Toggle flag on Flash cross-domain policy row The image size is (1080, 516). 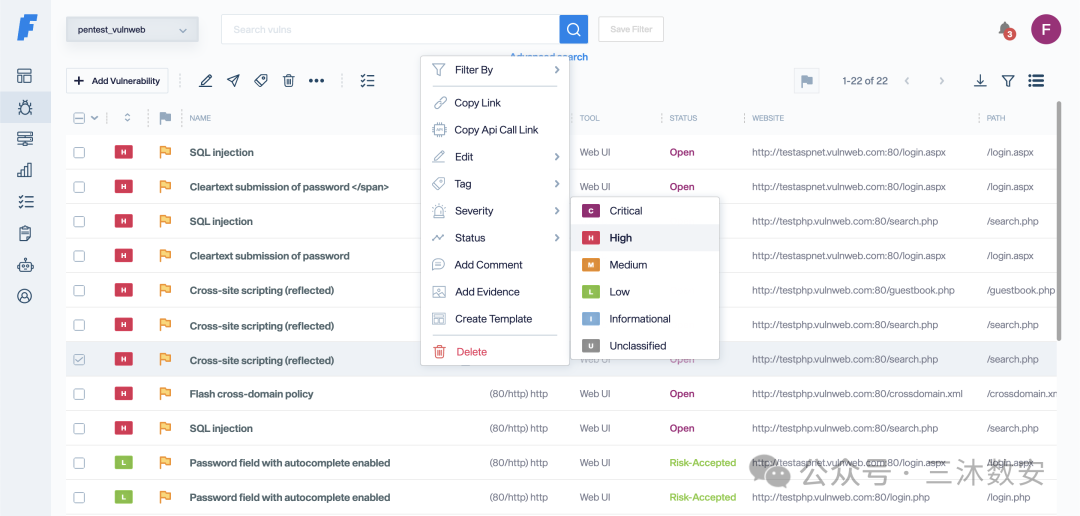point(165,393)
